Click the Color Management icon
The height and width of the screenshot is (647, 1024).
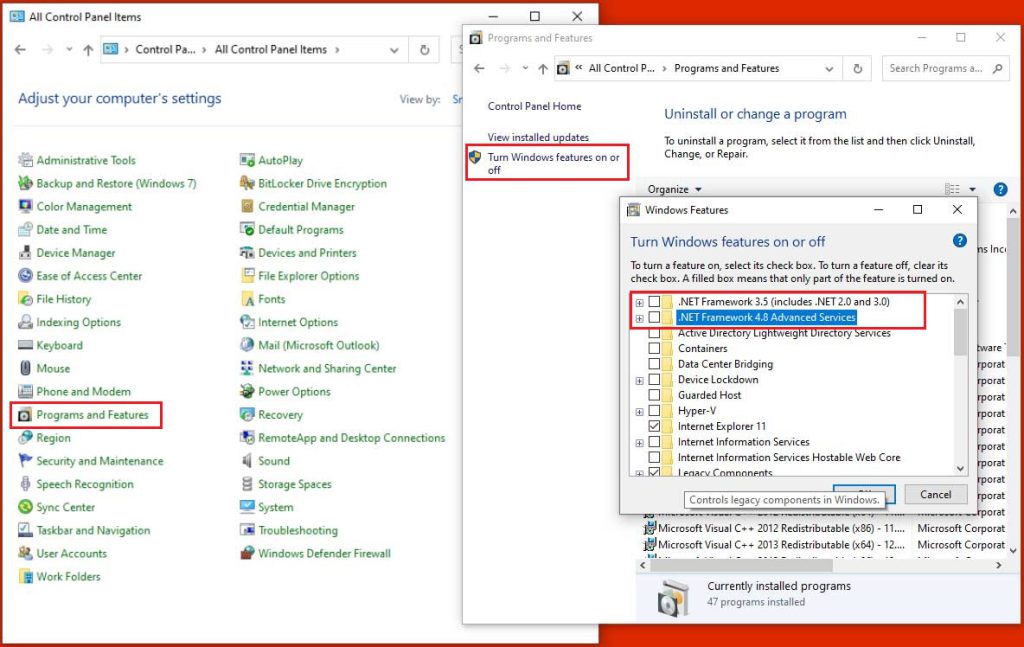click(x=25, y=206)
